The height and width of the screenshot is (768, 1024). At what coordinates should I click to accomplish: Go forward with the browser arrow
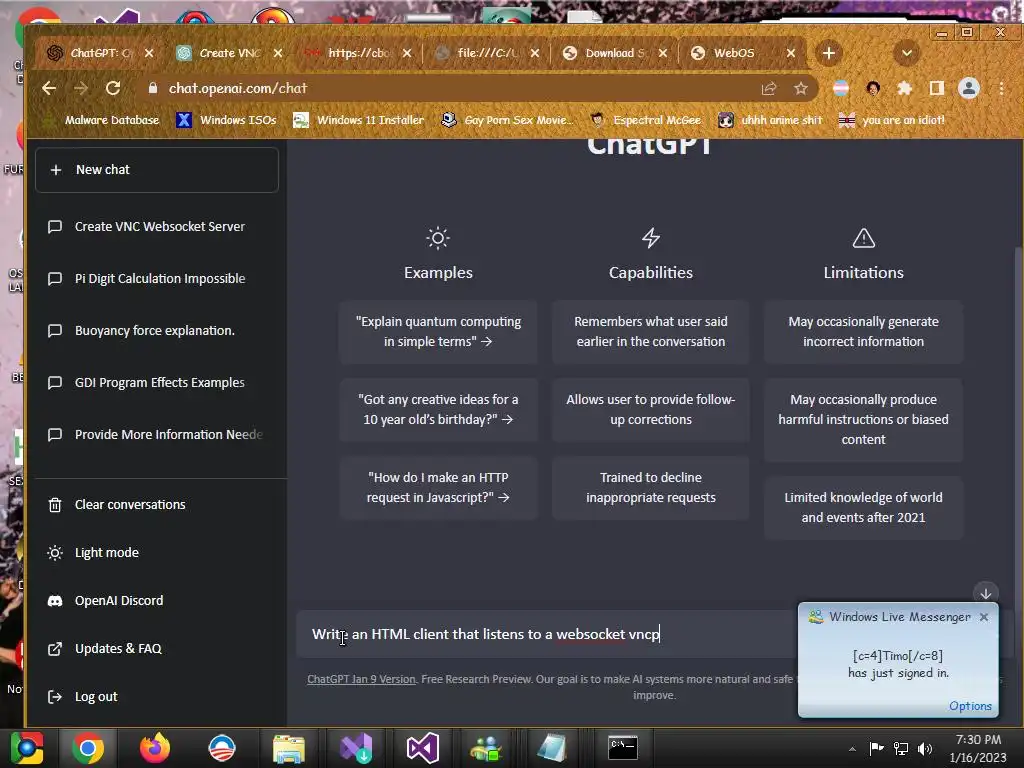pyautogui.click(x=80, y=88)
